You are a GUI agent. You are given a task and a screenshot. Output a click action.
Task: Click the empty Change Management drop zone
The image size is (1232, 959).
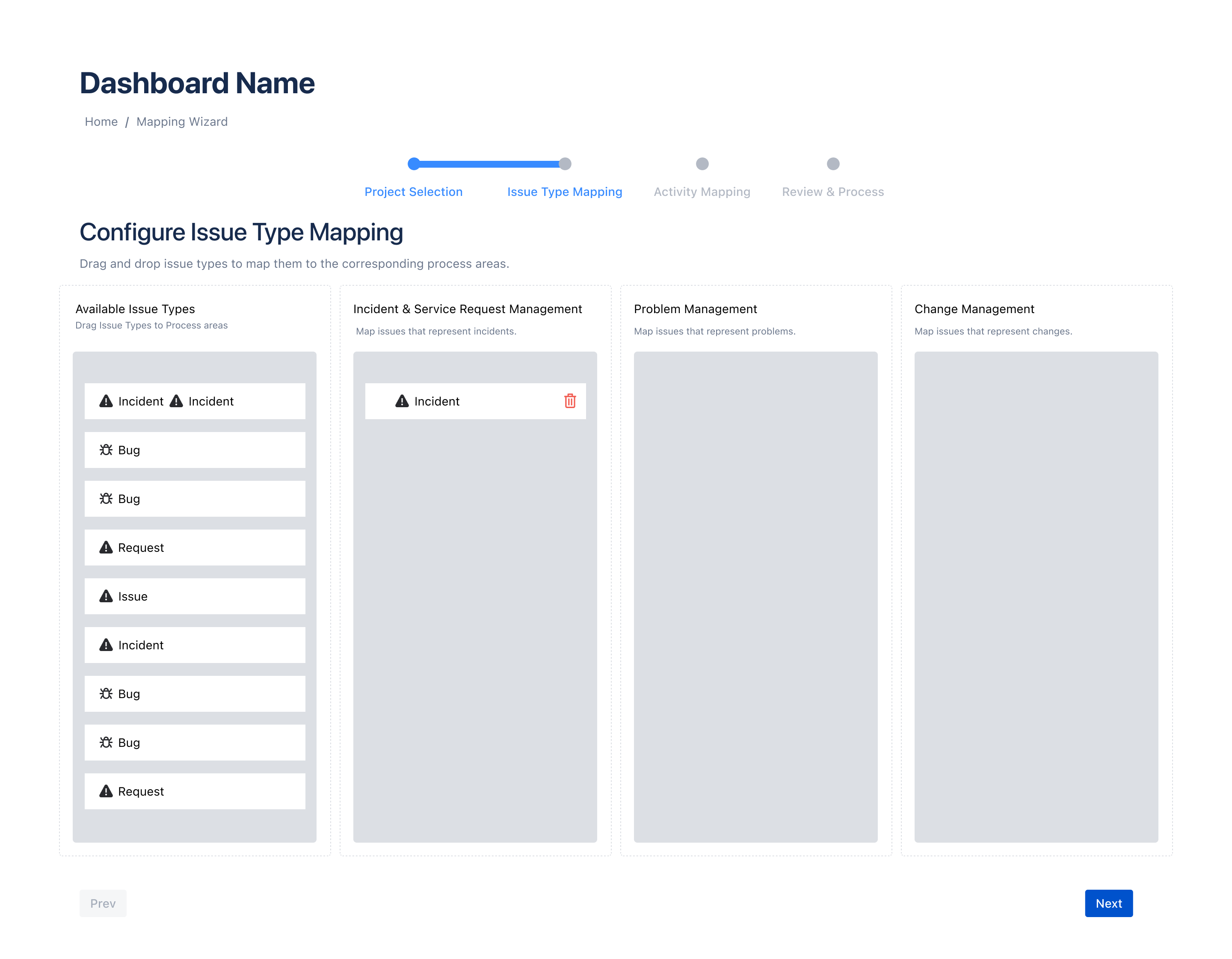(1036, 597)
